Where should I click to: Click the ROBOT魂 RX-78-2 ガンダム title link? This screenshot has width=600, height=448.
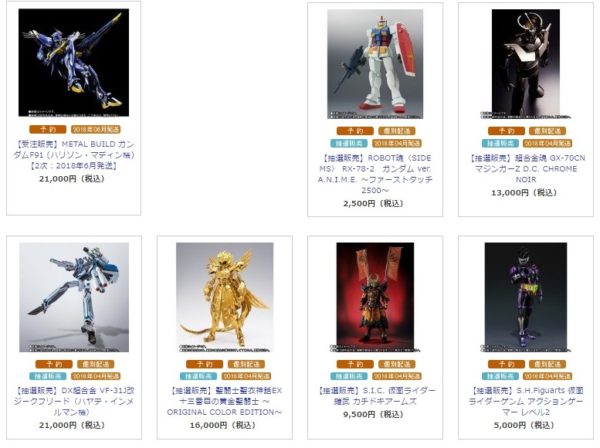tap(375, 174)
